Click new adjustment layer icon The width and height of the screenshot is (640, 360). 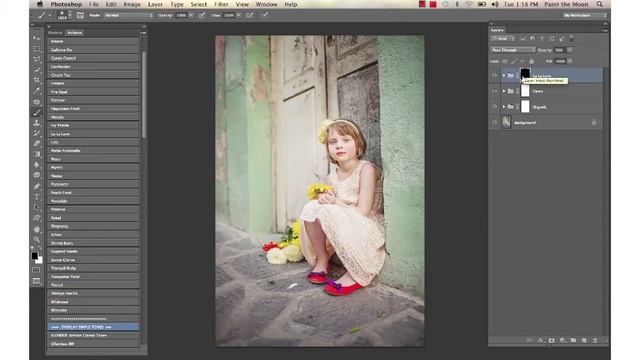coord(562,340)
